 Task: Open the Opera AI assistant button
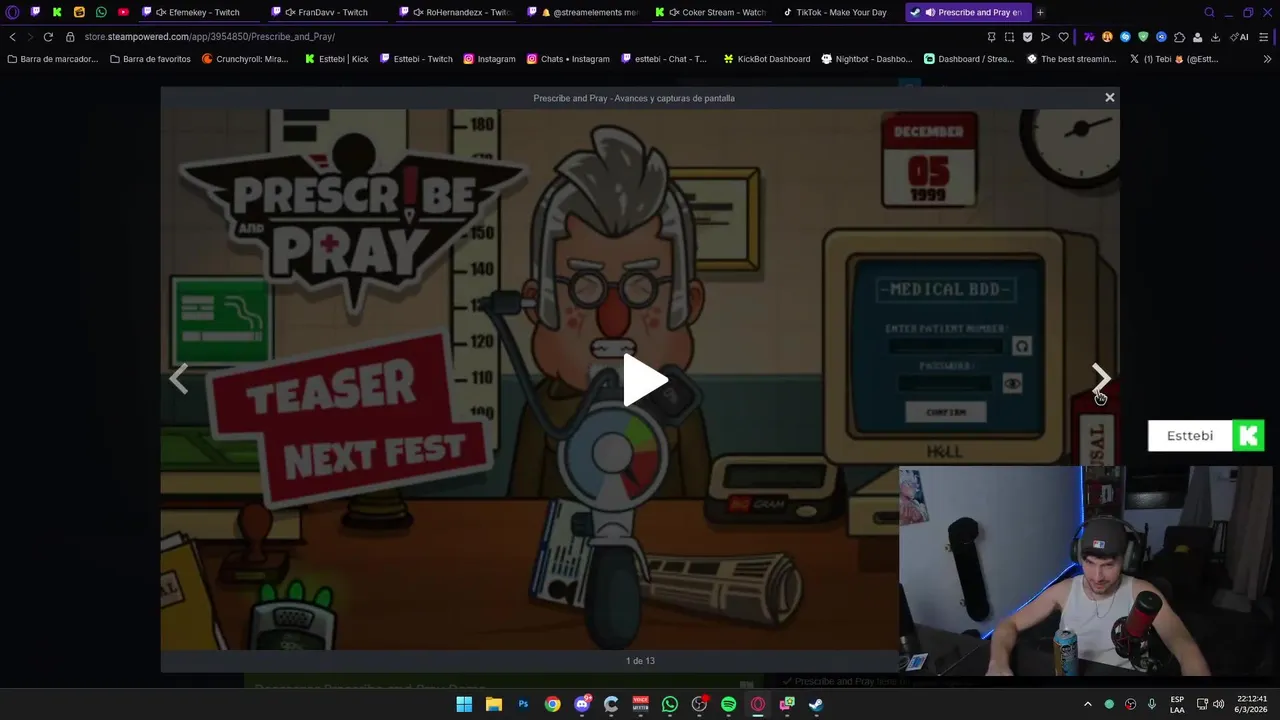[1239, 37]
